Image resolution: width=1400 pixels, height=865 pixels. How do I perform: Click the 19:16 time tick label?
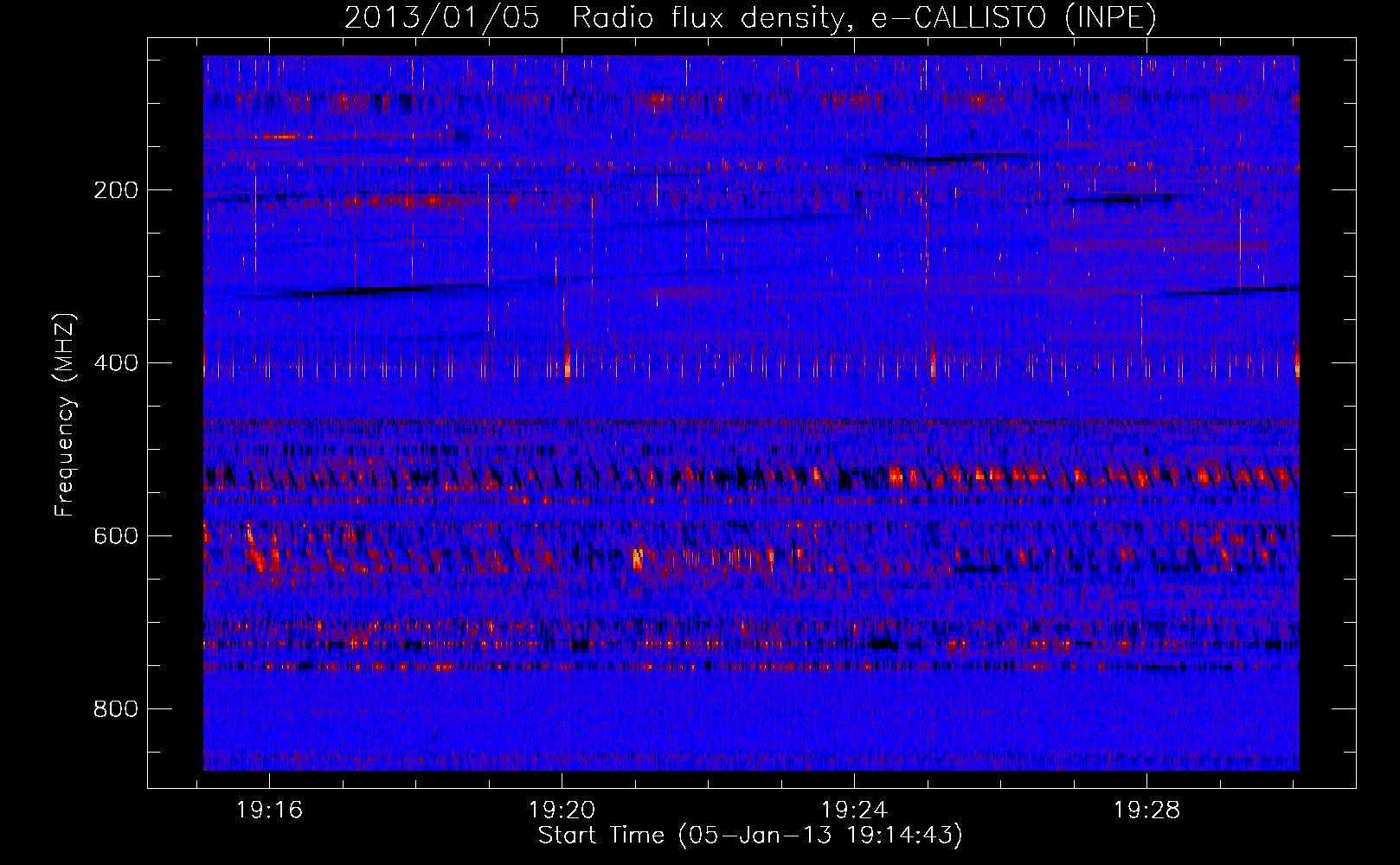[269, 811]
